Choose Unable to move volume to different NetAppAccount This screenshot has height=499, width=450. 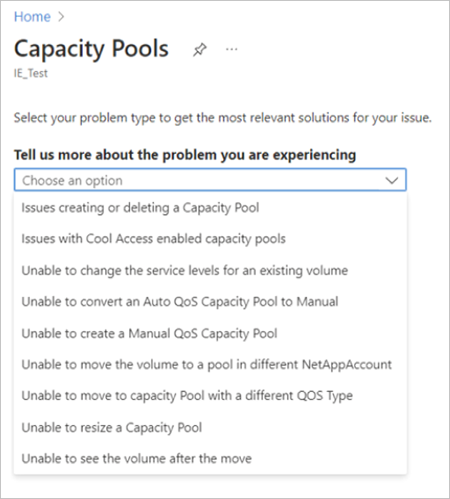point(210,365)
